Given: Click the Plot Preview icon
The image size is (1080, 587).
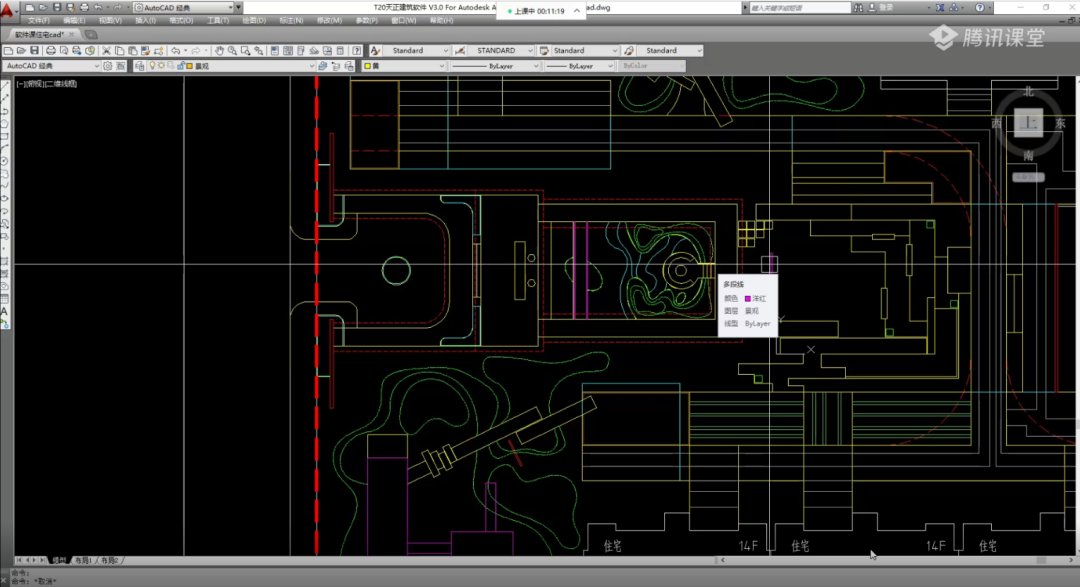Looking at the screenshot, I should click(x=63, y=51).
